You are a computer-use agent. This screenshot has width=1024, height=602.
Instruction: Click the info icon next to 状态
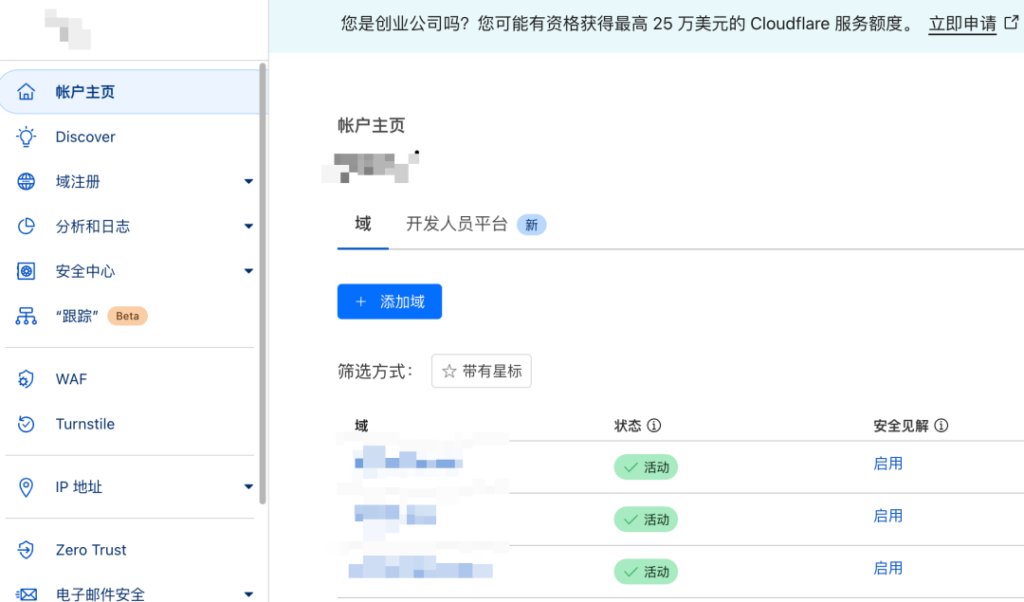(654, 426)
